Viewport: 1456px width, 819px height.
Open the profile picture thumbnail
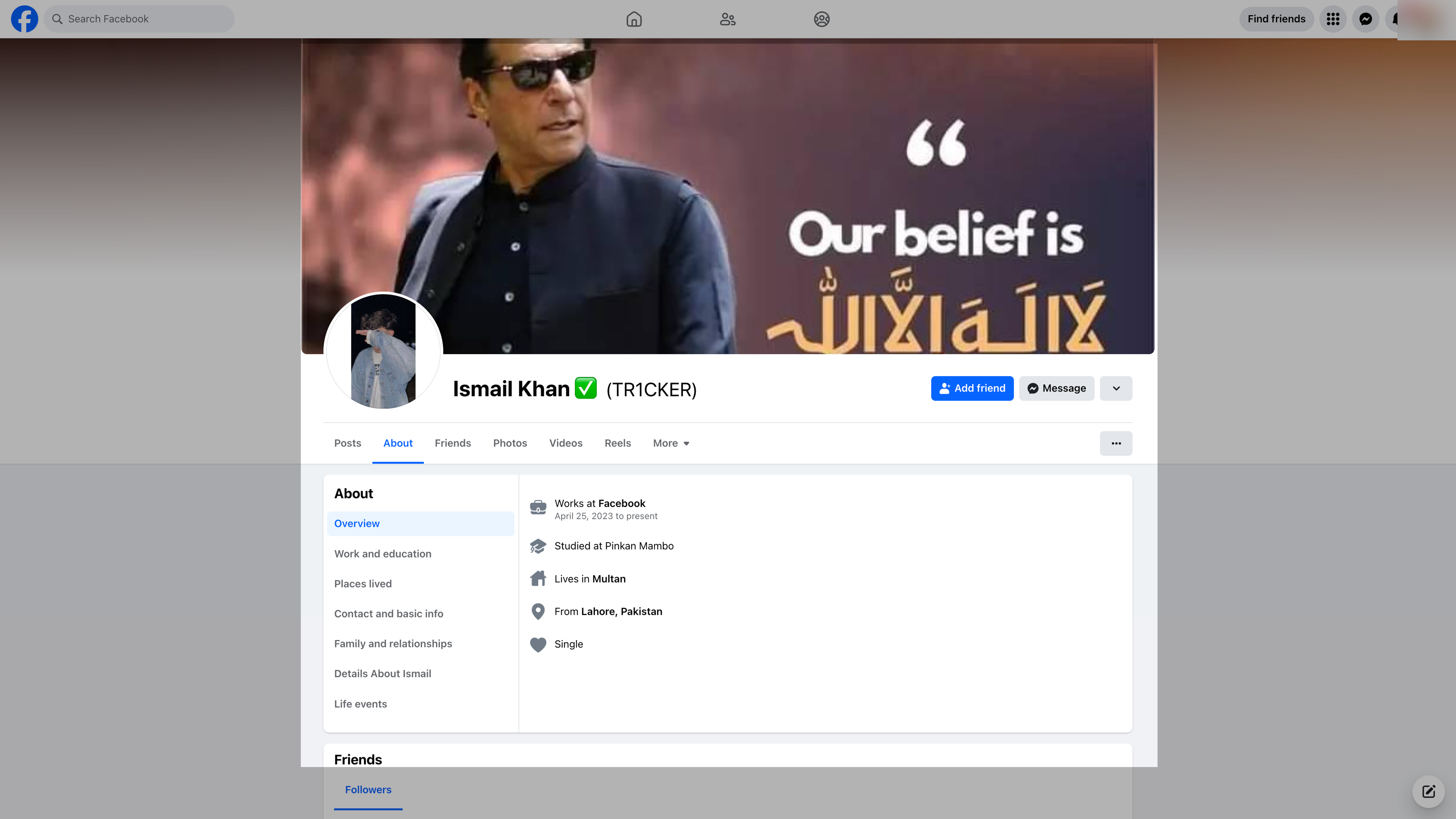pyautogui.click(x=383, y=351)
